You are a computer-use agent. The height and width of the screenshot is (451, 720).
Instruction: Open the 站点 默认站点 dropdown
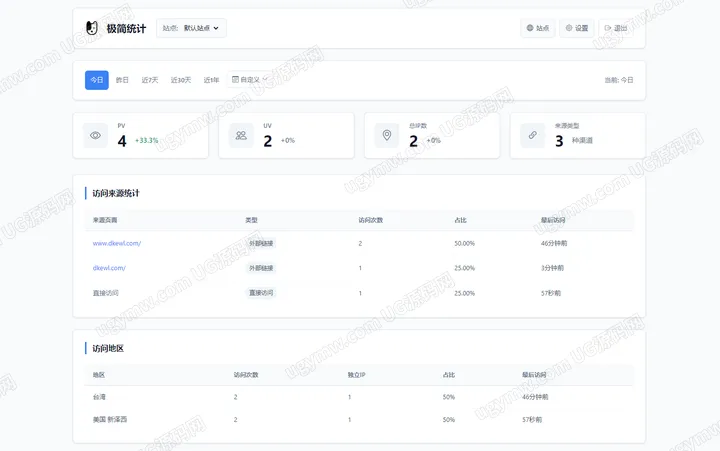pos(191,28)
